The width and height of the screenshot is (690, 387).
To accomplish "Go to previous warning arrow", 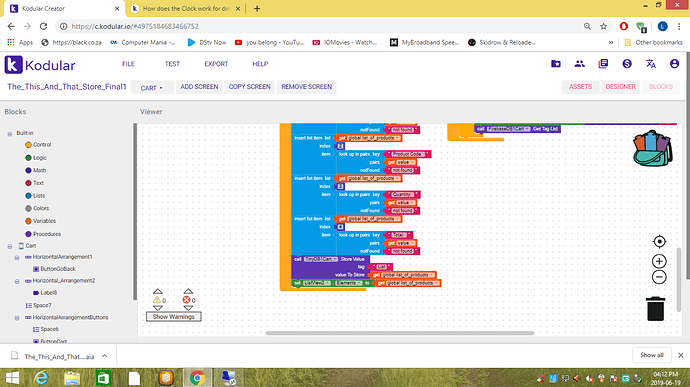I will click(158, 291).
